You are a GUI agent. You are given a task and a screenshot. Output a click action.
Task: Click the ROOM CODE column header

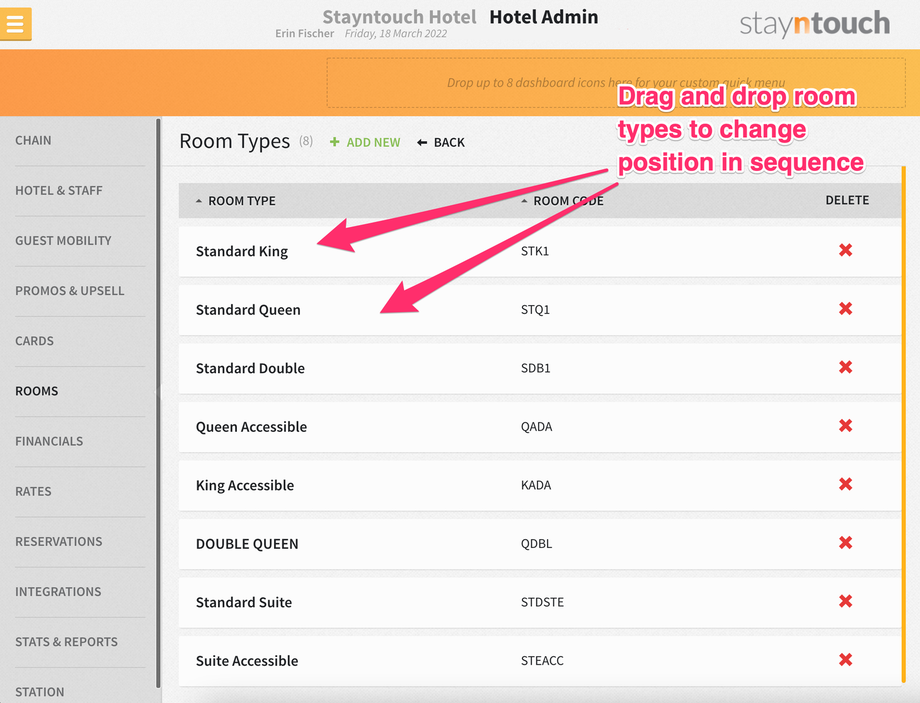pos(568,201)
